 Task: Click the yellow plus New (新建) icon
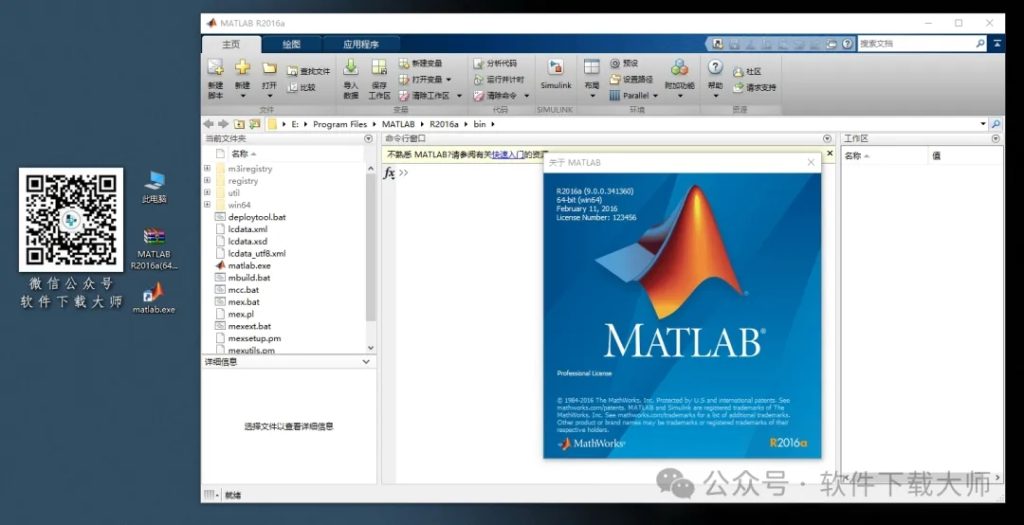pyautogui.click(x=243, y=67)
